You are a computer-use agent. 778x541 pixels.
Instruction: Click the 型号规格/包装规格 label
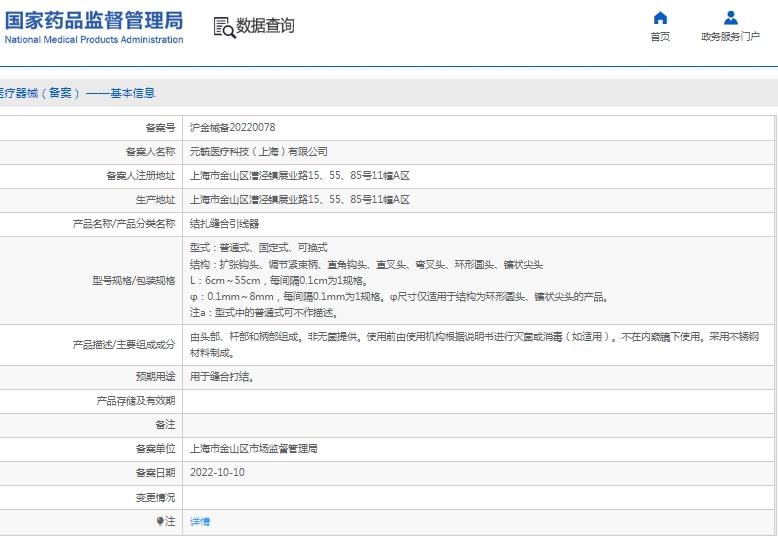(x=133, y=280)
